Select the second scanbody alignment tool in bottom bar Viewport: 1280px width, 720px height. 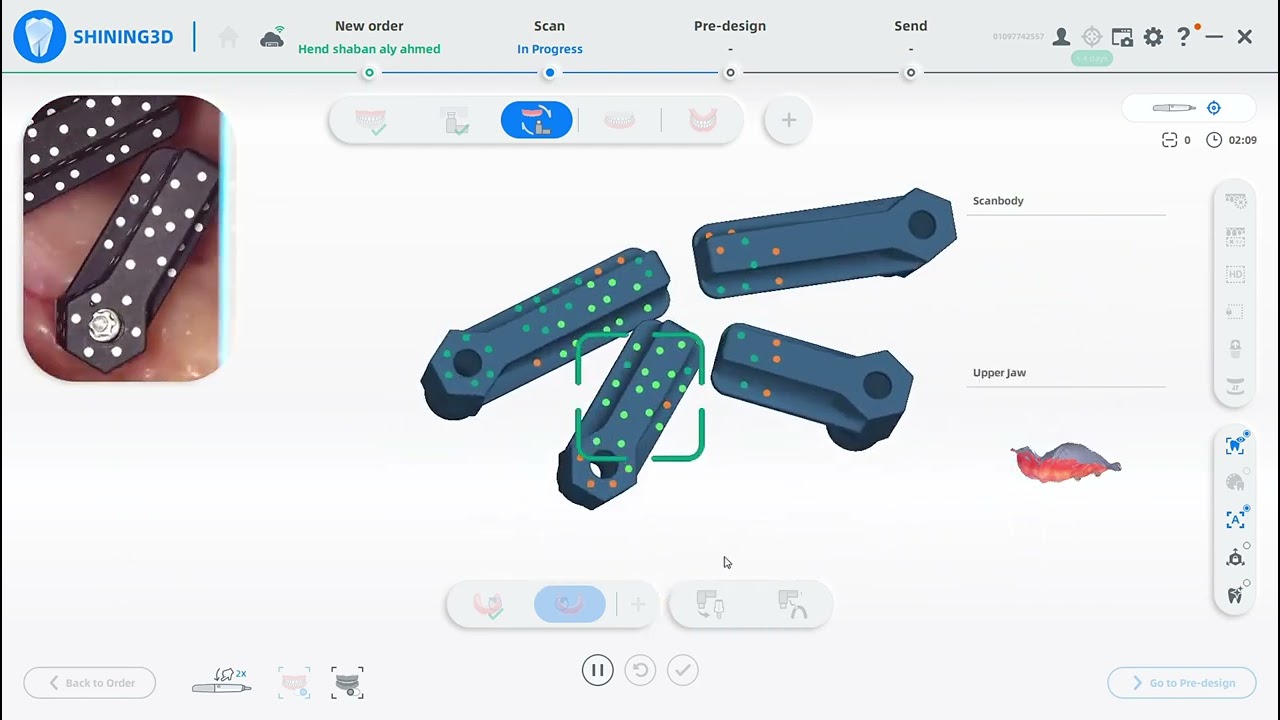tap(791, 605)
